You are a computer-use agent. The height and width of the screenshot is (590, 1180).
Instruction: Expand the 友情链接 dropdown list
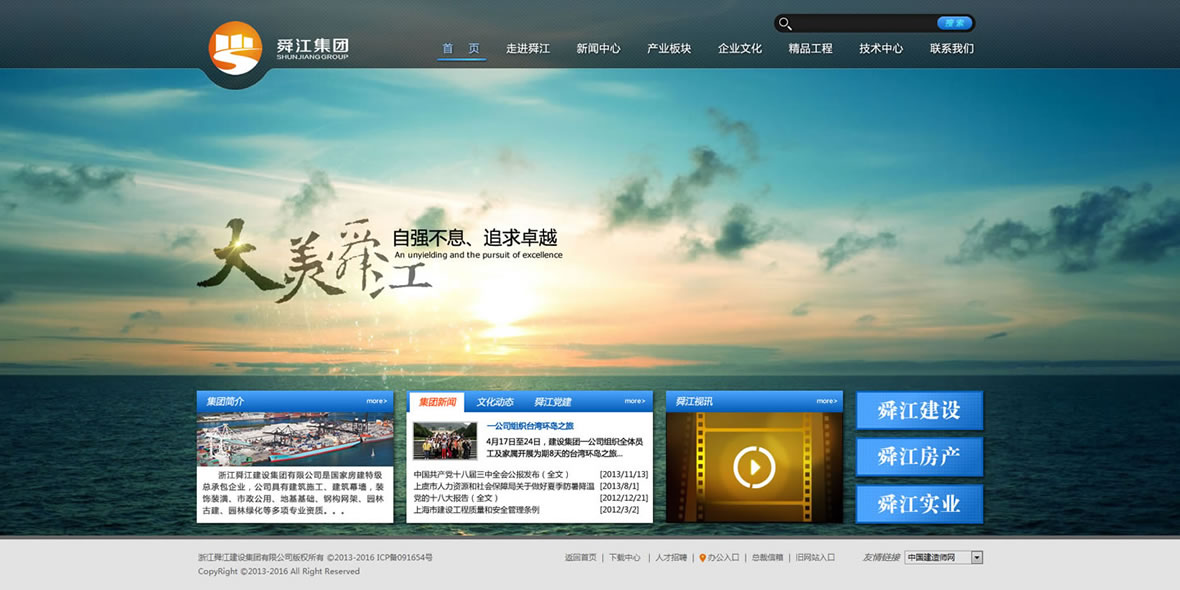(x=977, y=558)
